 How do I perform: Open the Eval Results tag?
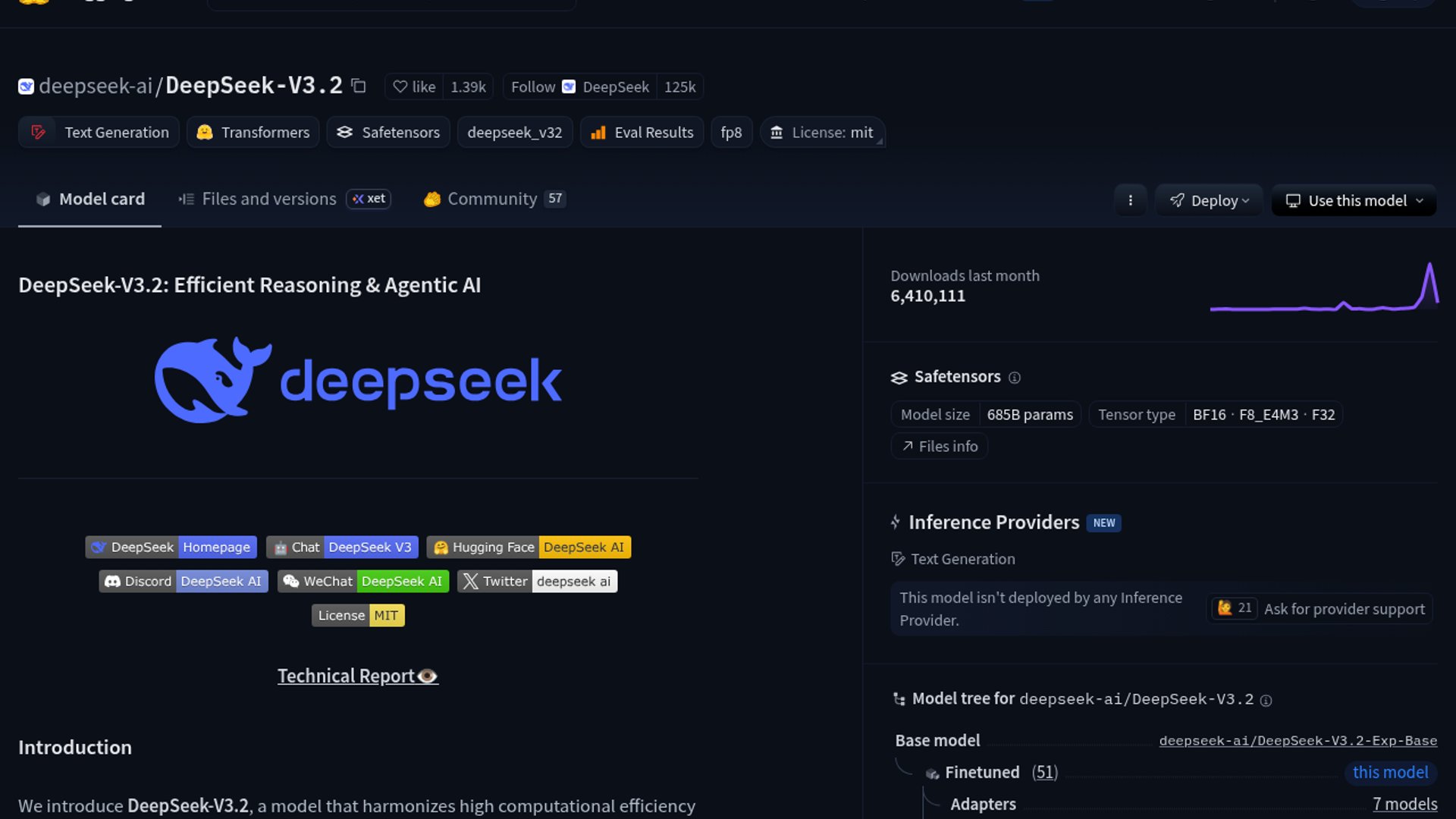click(x=642, y=132)
